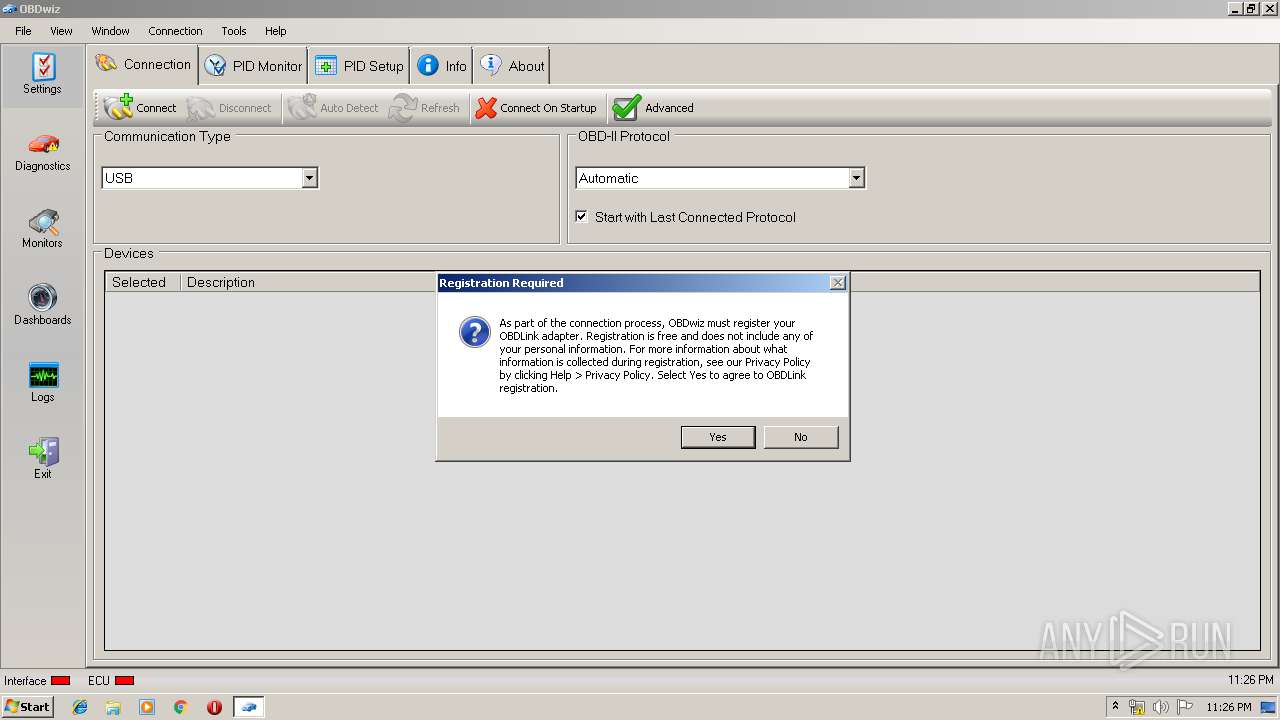Click the Refresh toolbar button
The height and width of the screenshot is (720, 1280).
point(425,108)
